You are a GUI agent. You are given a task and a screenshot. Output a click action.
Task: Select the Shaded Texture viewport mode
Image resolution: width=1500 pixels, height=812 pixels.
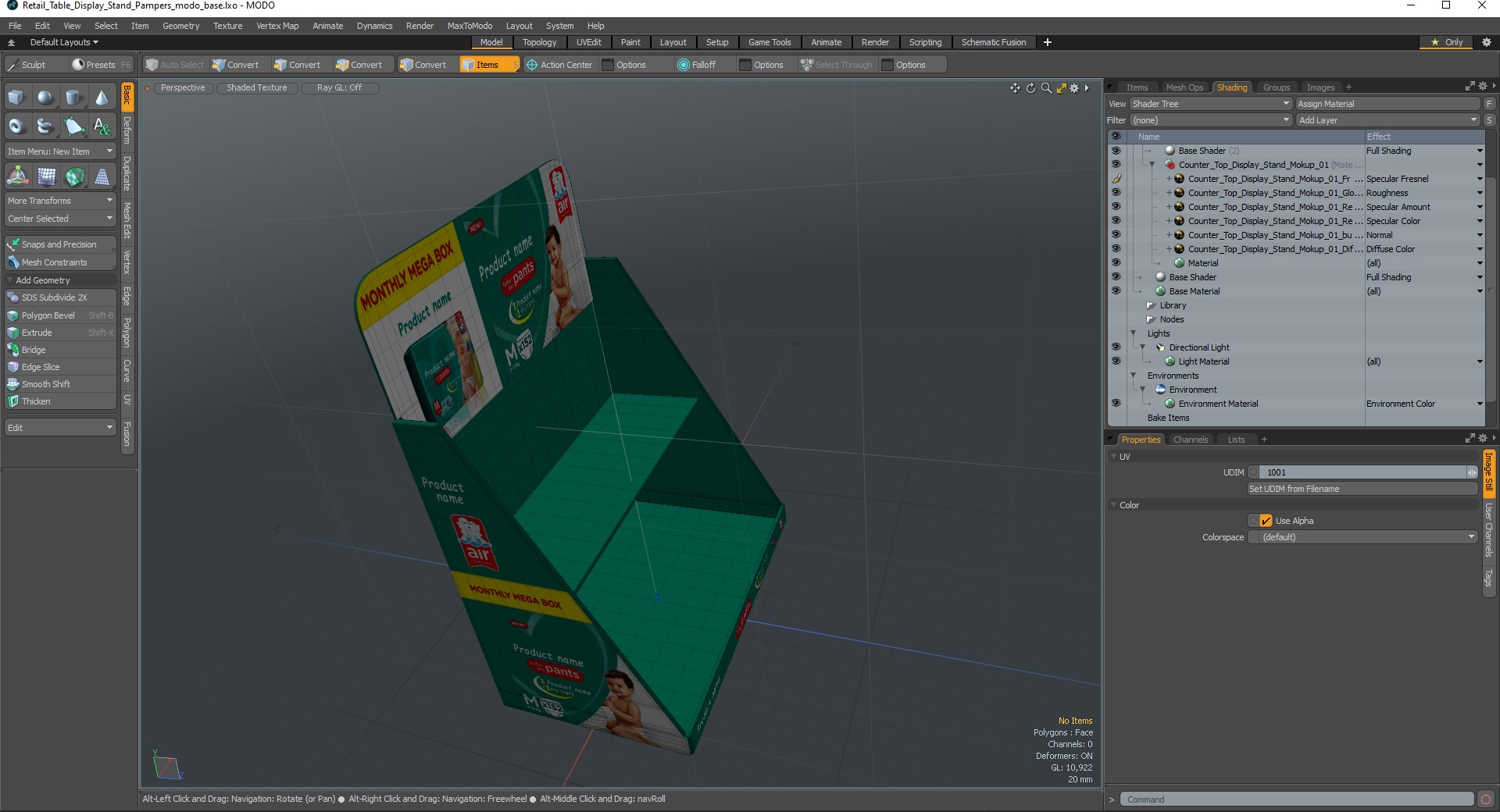coord(256,87)
